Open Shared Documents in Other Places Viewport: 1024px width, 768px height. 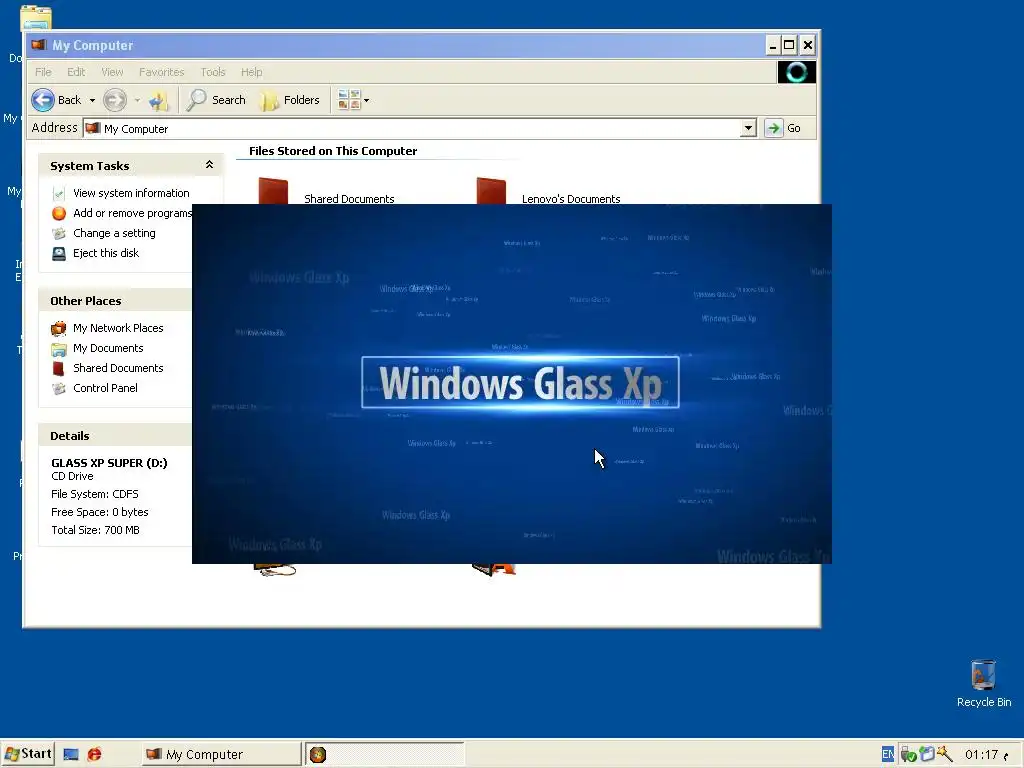click(x=118, y=368)
